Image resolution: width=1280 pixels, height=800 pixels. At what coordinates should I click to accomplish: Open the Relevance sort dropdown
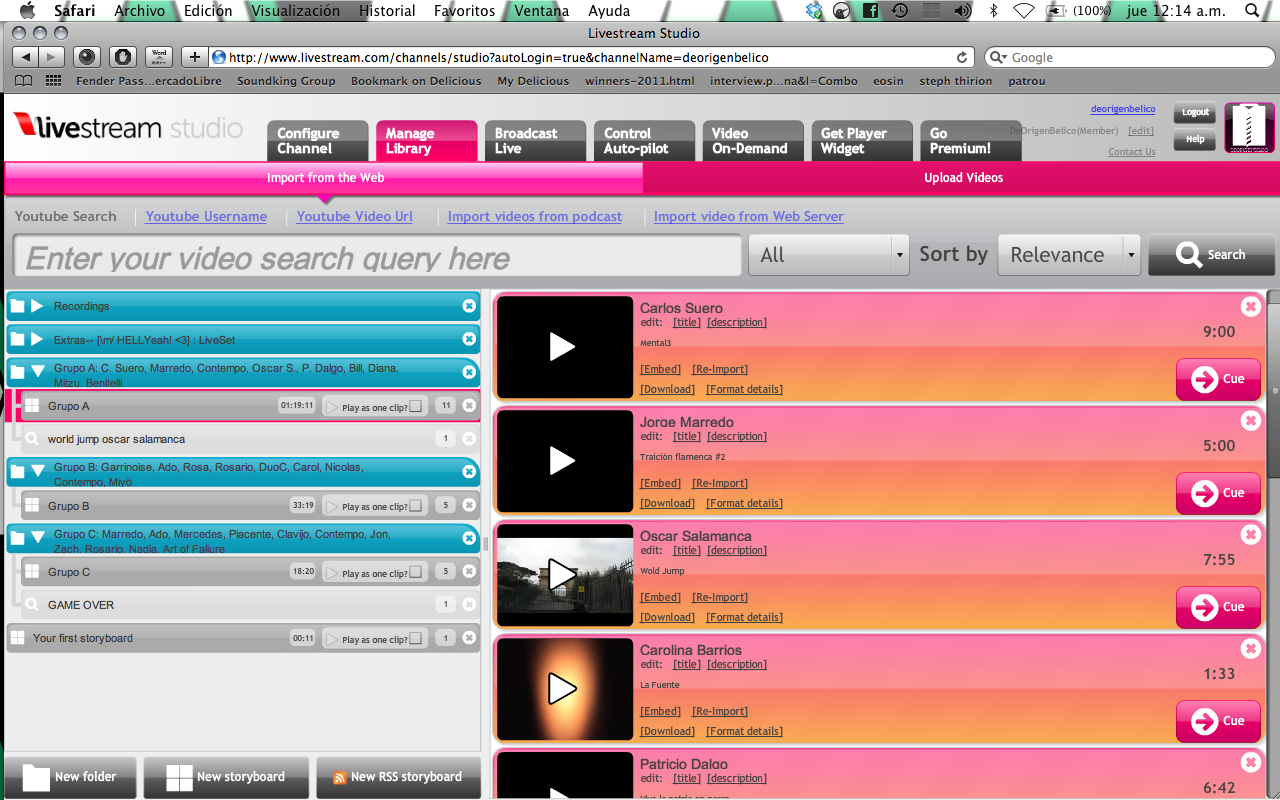click(x=1070, y=255)
